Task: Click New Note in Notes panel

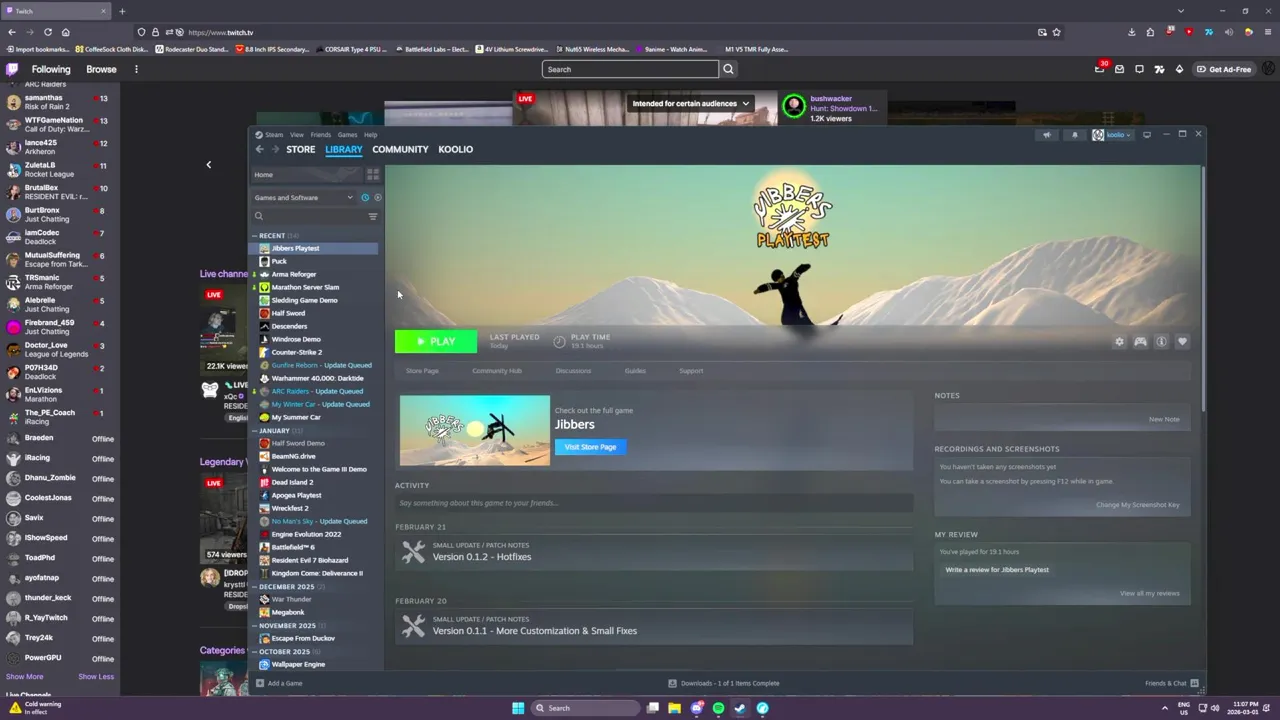Action: point(1164,419)
